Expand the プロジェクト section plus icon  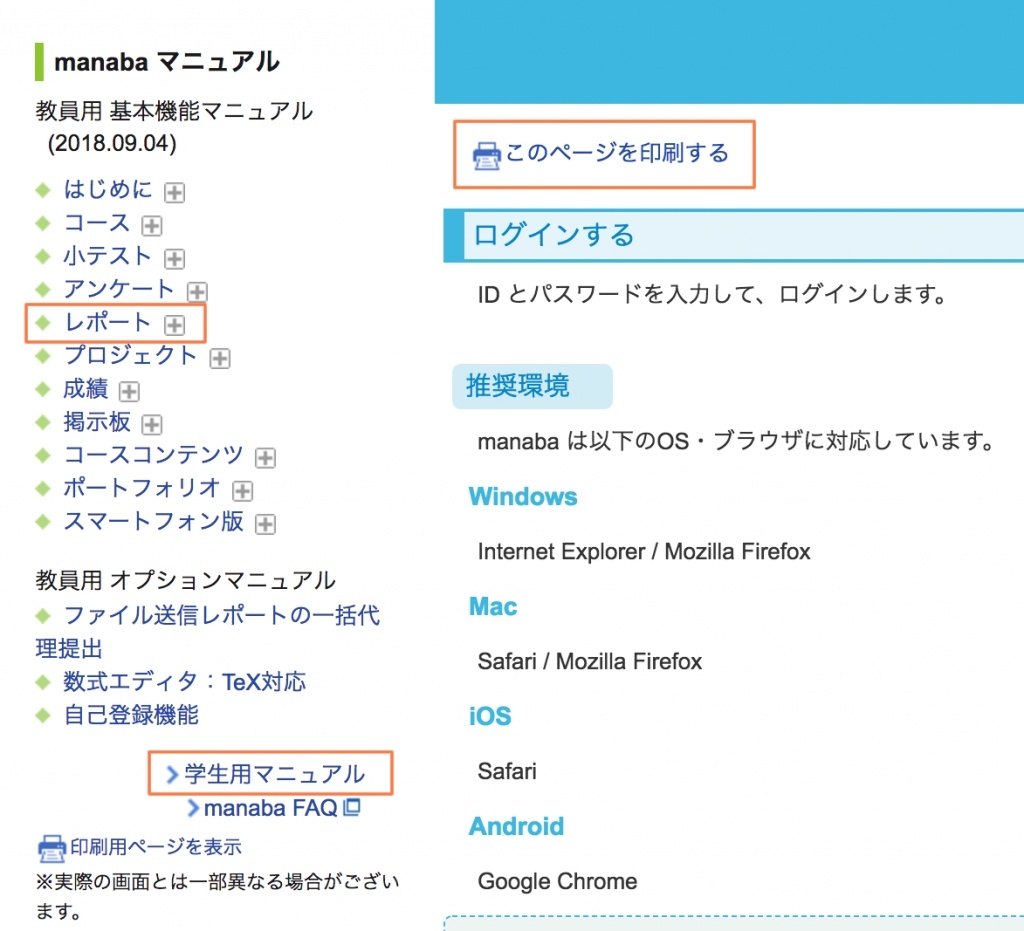coord(220,358)
